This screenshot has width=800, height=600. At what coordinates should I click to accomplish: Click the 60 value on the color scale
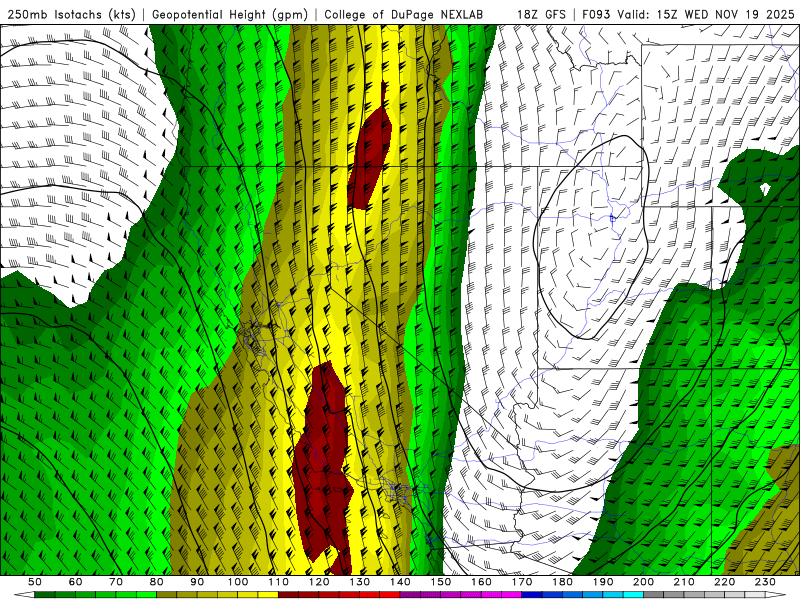coord(75,582)
